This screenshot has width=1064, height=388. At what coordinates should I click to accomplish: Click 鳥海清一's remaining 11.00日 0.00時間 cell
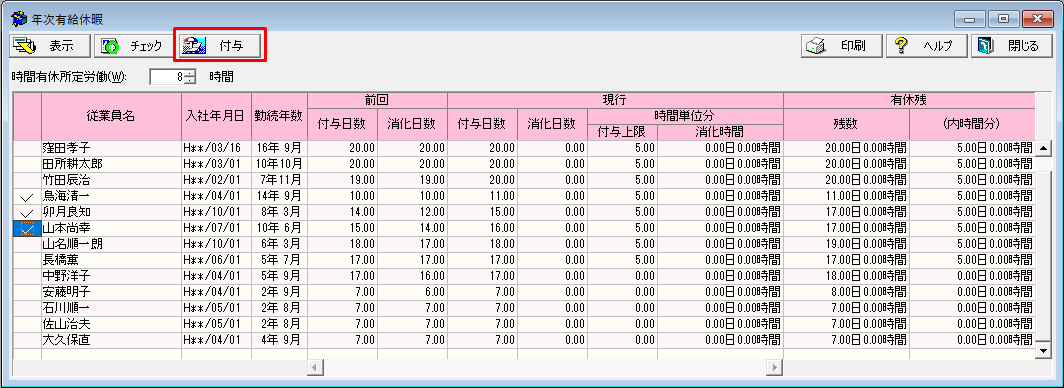coord(846,197)
